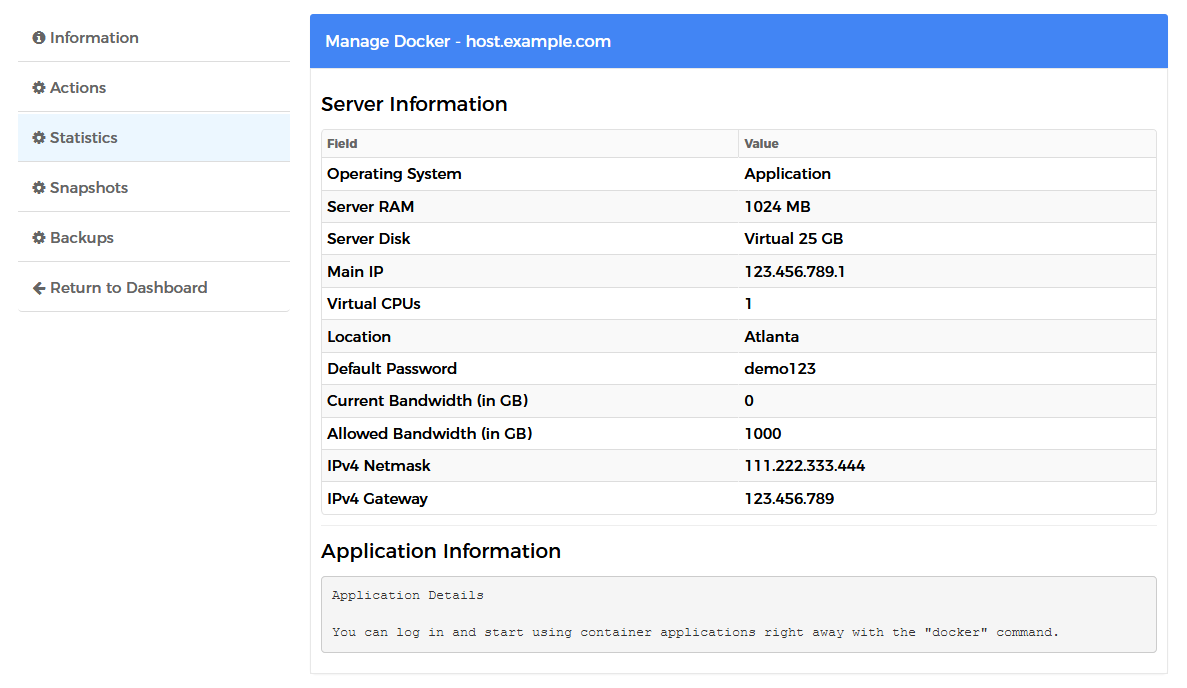The width and height of the screenshot is (1187, 688).
Task: Click the gear icon beside Statistics
Action: [x=39, y=138]
